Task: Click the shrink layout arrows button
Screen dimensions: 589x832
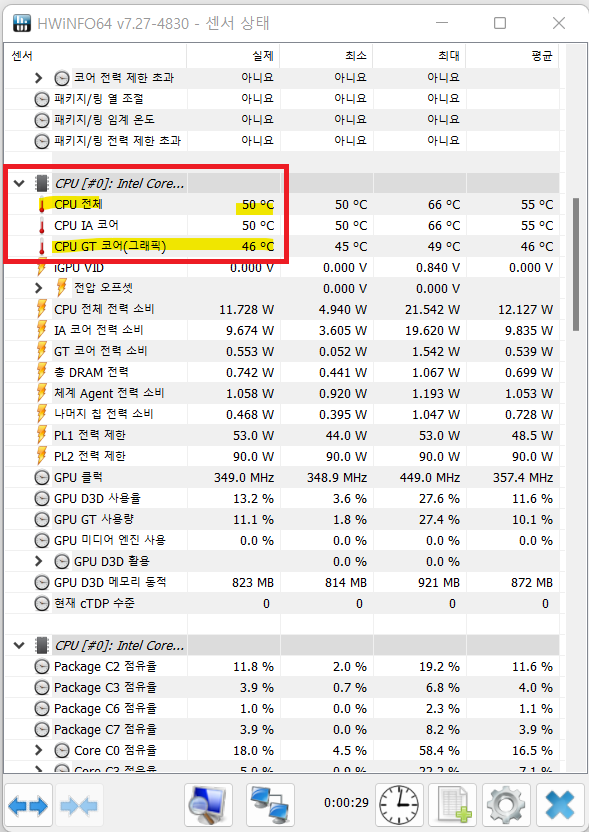Action: 79,806
